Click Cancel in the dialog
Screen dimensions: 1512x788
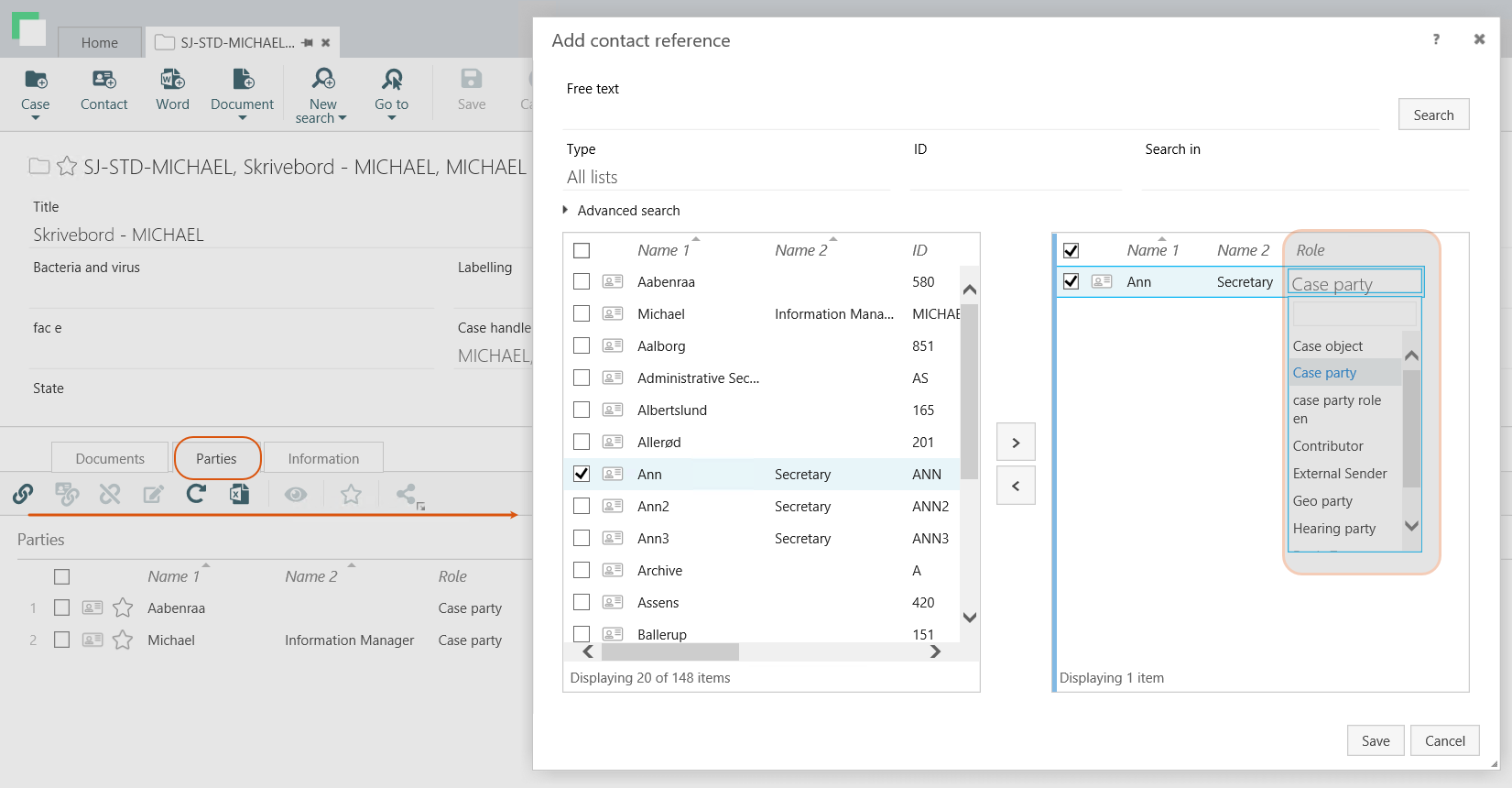coord(1444,740)
